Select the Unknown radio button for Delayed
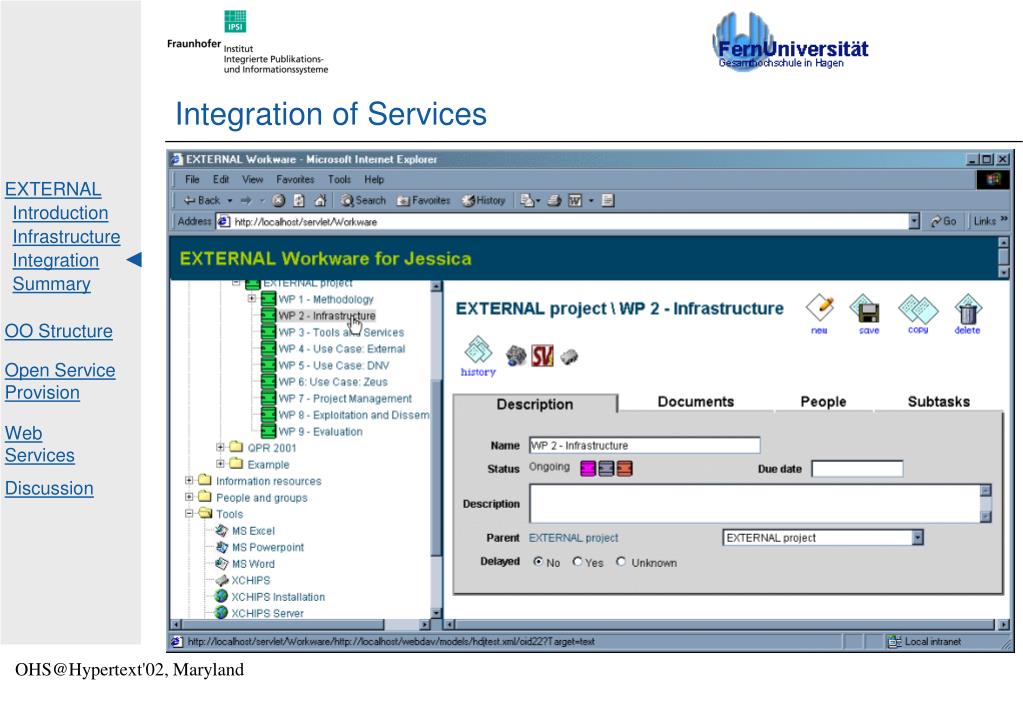 621,561
